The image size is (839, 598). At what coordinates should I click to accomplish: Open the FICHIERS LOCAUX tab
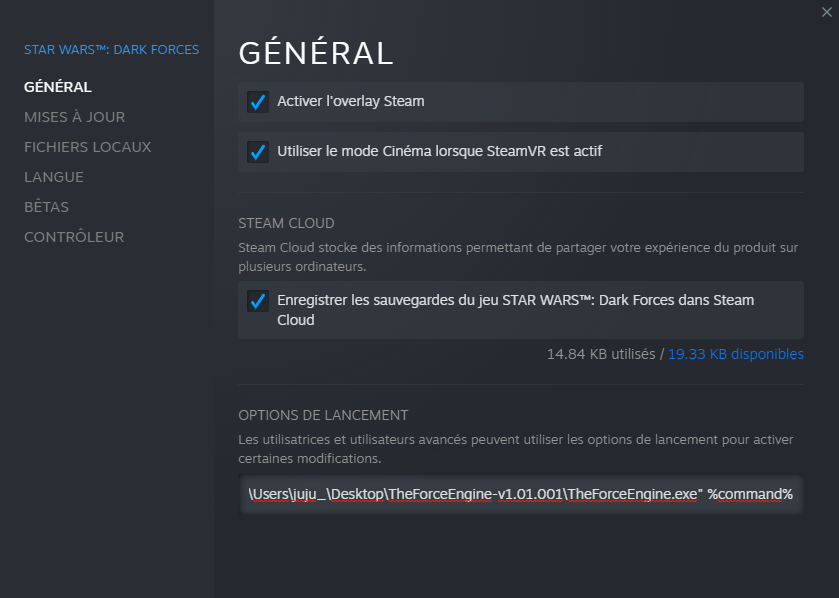pos(88,147)
